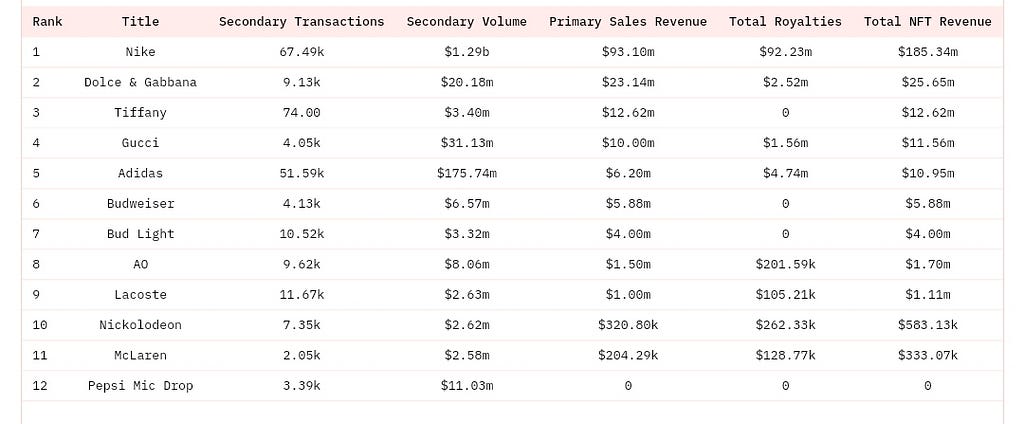Open the Gucci row title

click(140, 142)
